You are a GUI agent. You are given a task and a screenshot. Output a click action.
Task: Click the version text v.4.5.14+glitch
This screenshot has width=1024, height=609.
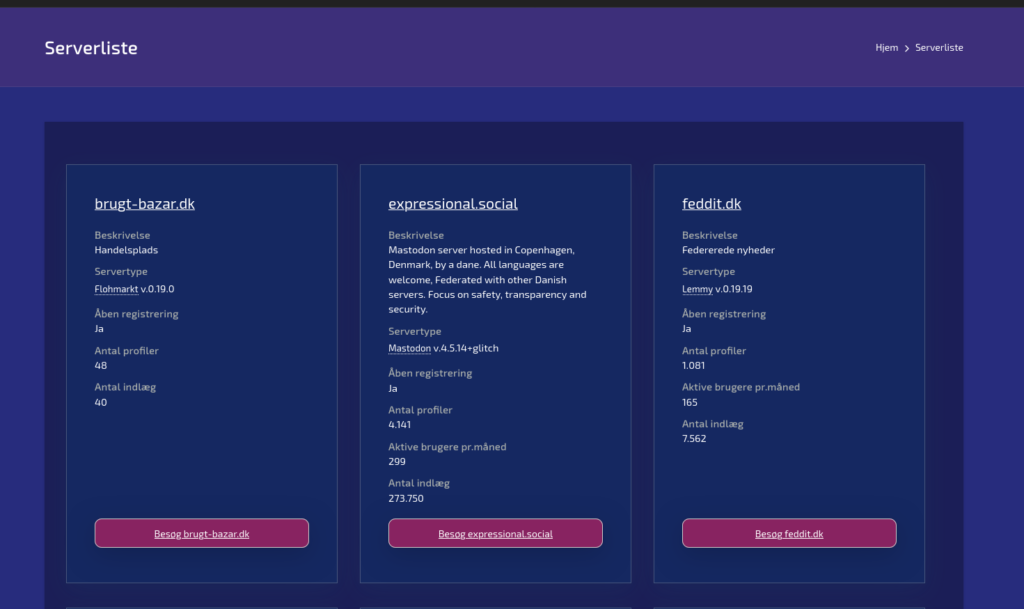(x=466, y=349)
